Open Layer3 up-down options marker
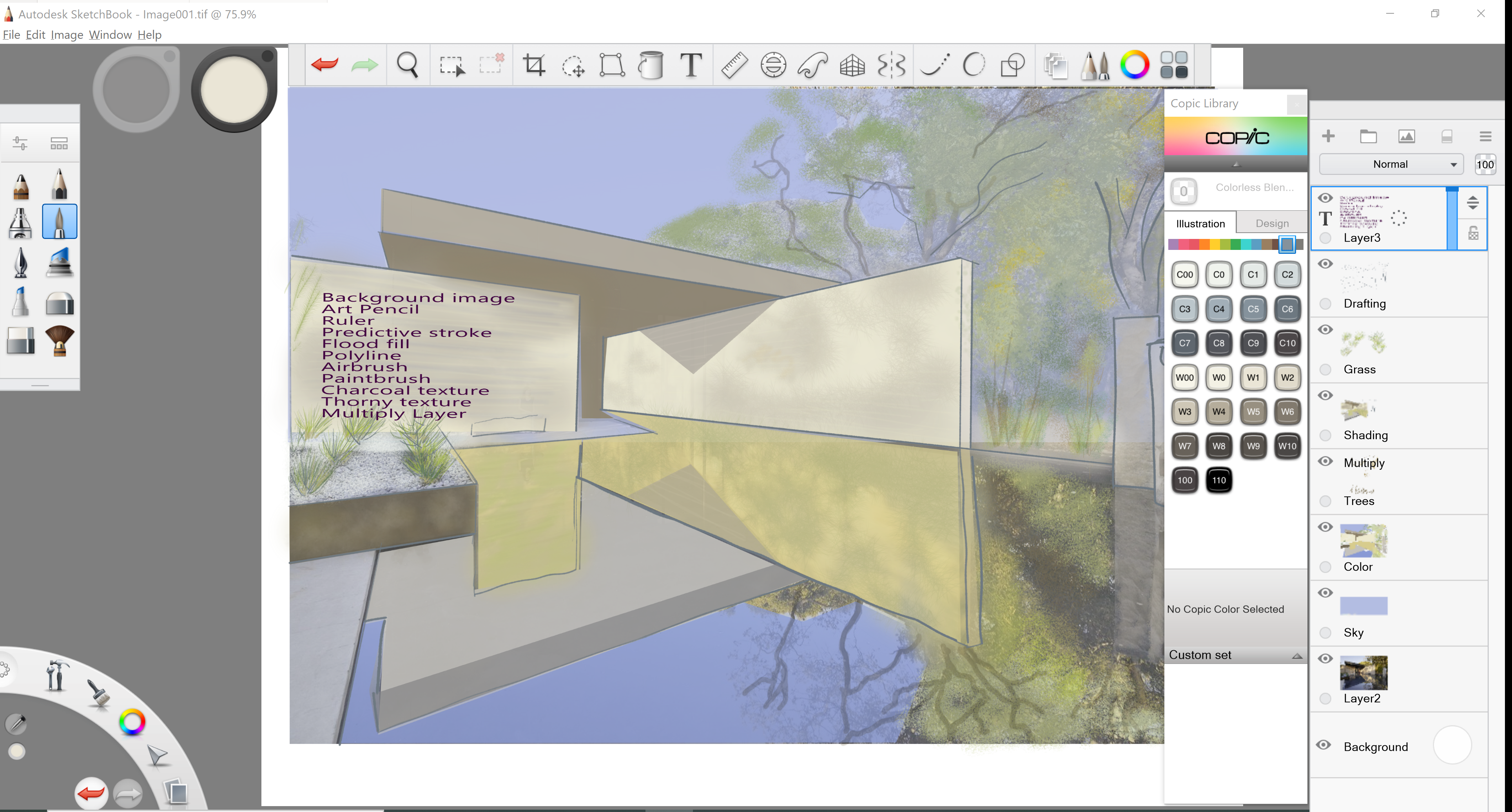The width and height of the screenshot is (1512, 812). click(1472, 203)
